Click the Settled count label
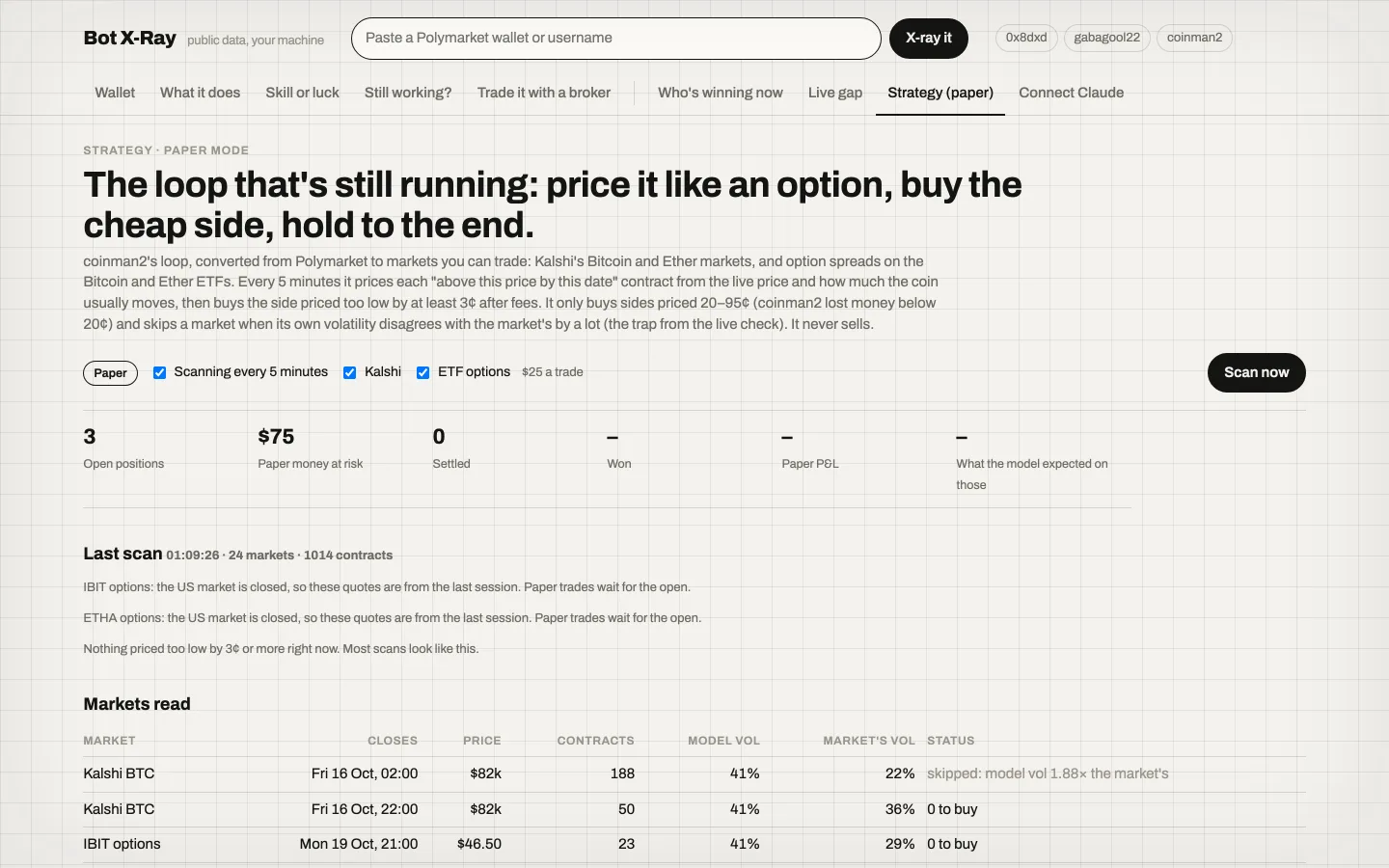Screen dimensions: 1389x868 [451, 464]
